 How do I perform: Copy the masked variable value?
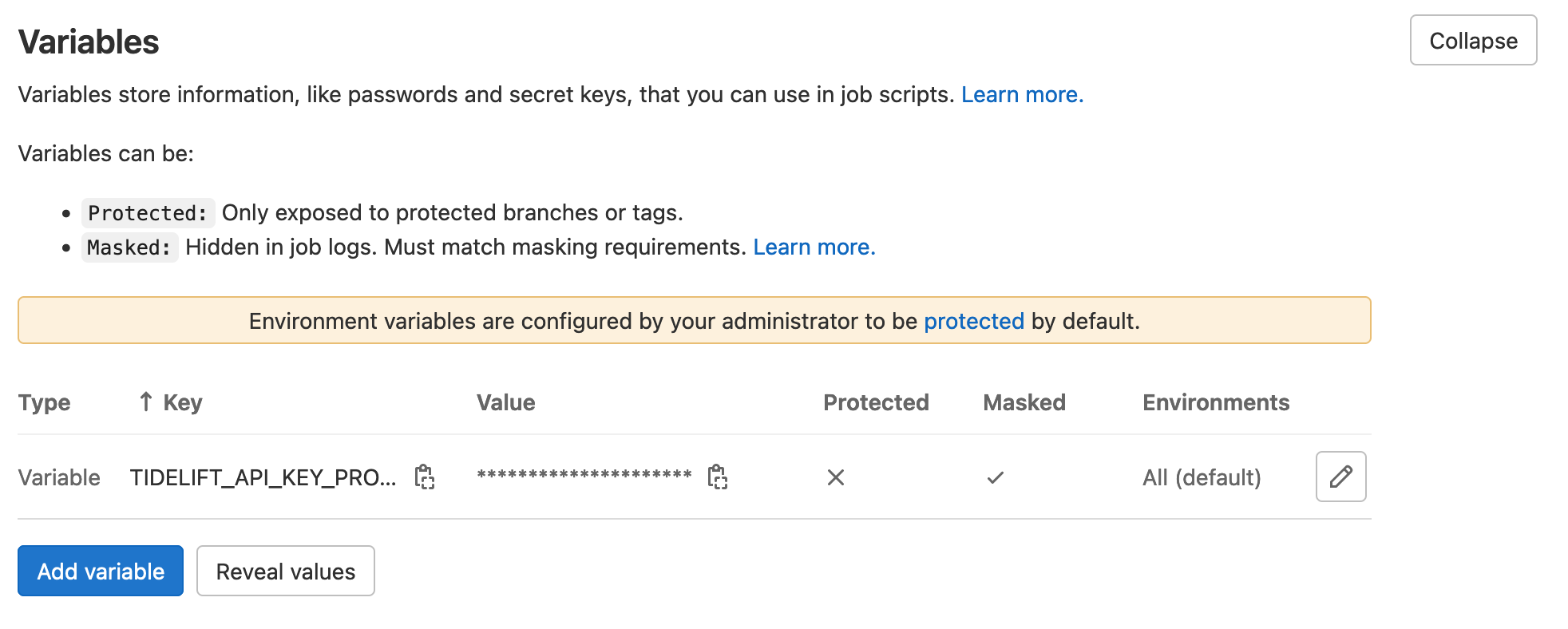tap(718, 477)
